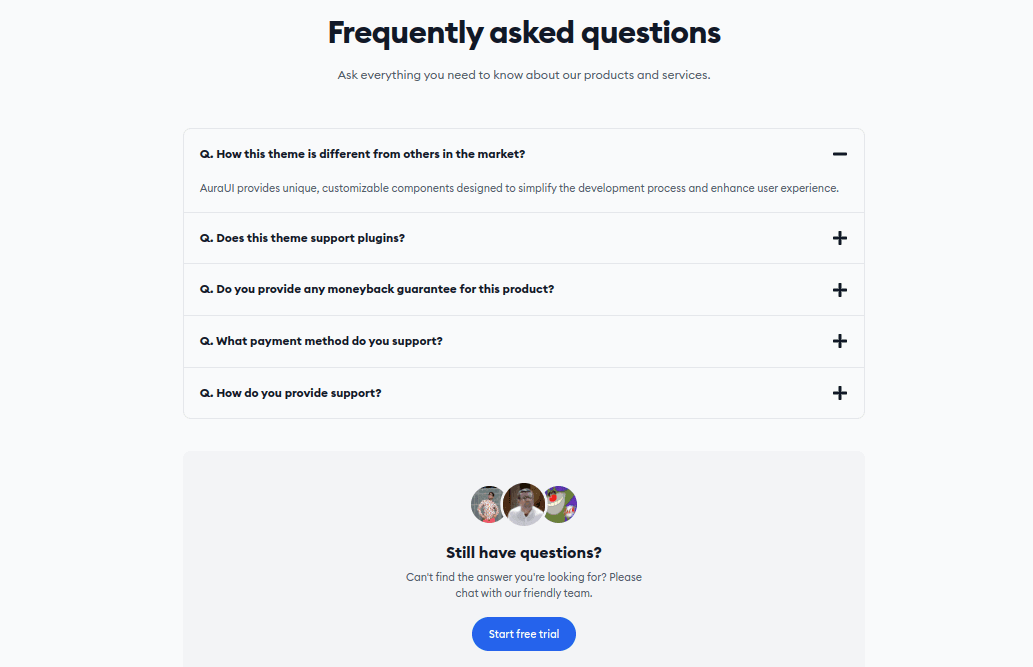Click "chat with our friendly team" text
The image size is (1033, 667).
524,593
